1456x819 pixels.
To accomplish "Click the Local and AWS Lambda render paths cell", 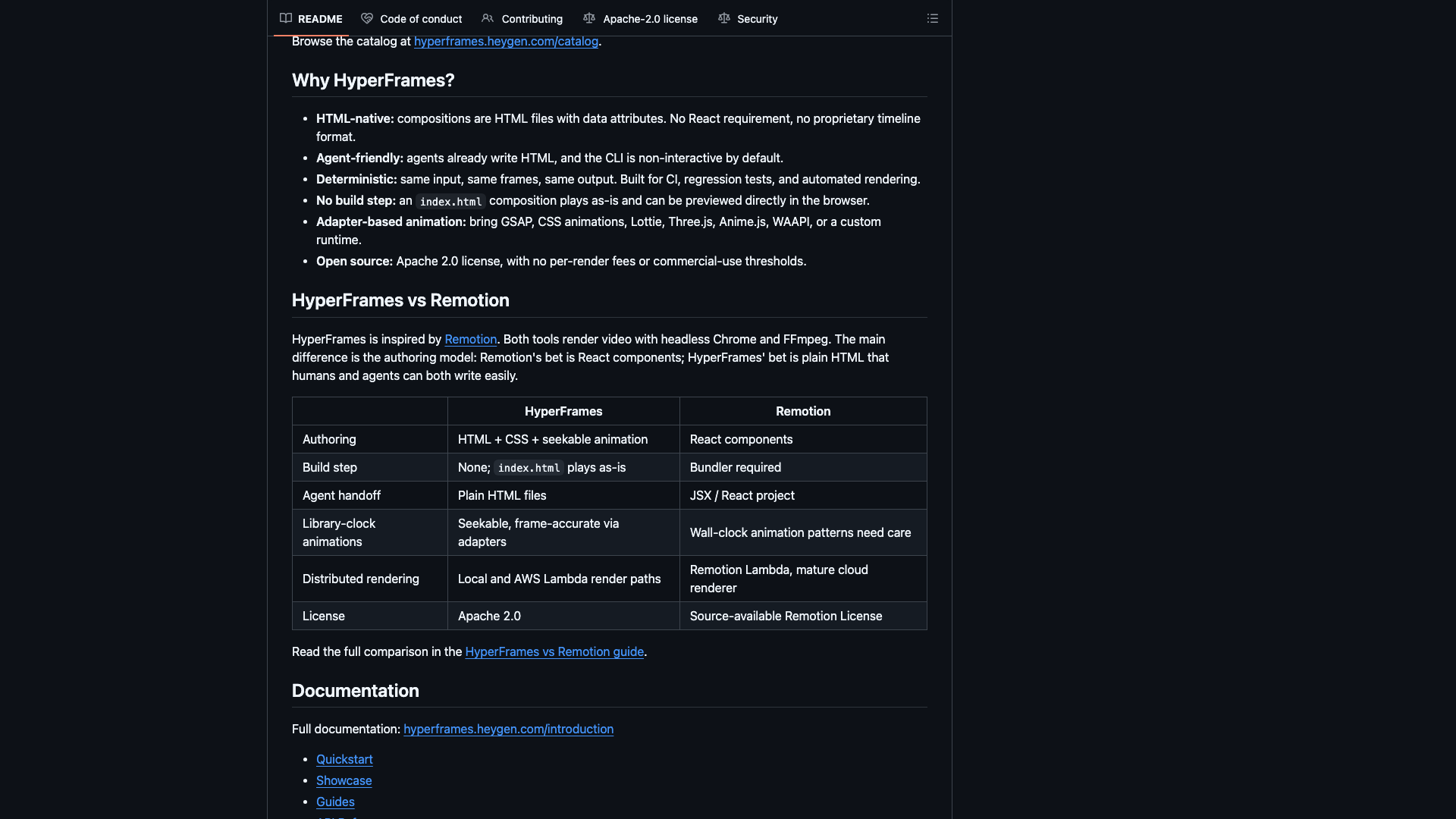I will 563,579.
